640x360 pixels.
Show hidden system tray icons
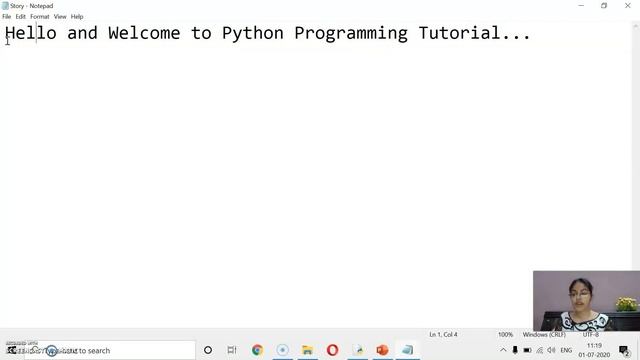click(x=503, y=350)
